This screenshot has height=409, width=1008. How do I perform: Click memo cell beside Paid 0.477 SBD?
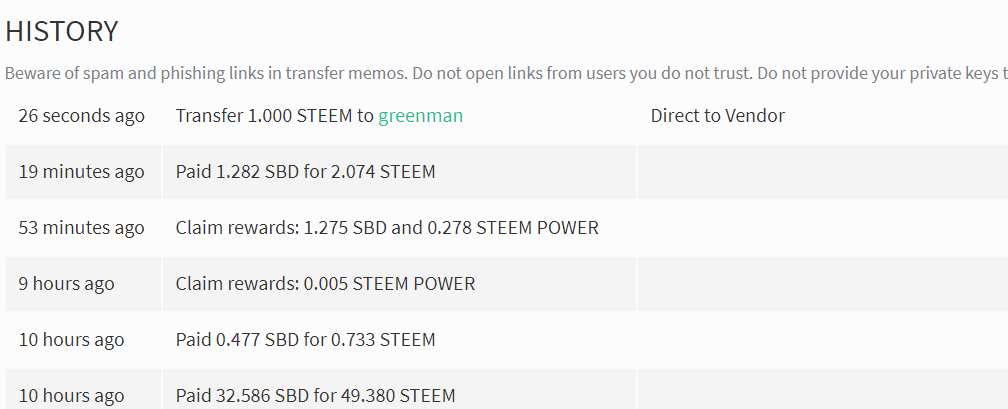(823, 340)
